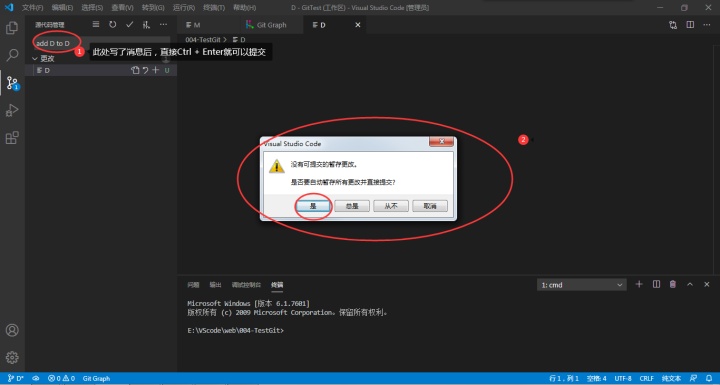Open the 选择(S) menu
Viewport: 720px width, 385px height.
[x=92, y=8]
